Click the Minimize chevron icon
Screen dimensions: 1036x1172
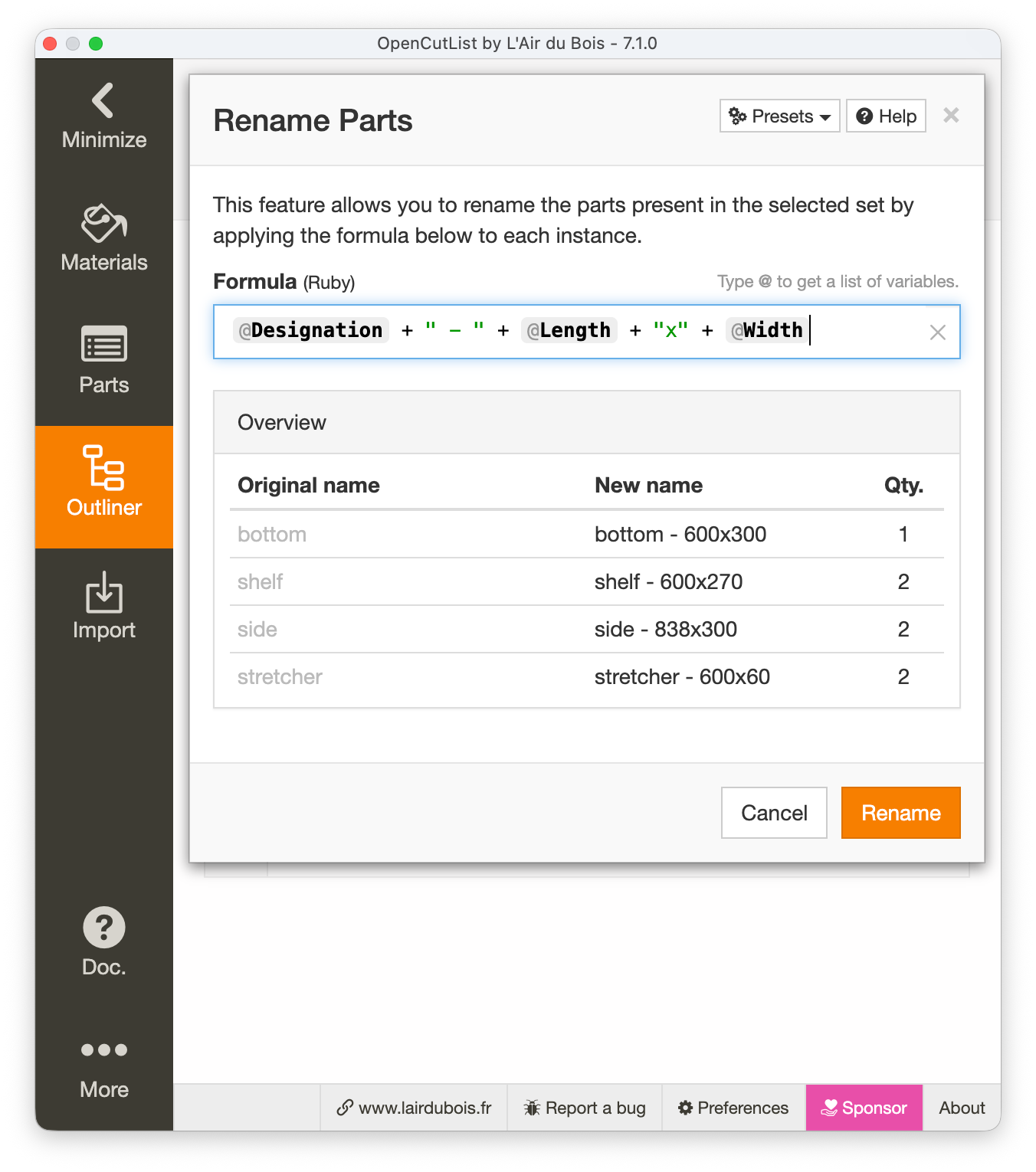pos(103,100)
